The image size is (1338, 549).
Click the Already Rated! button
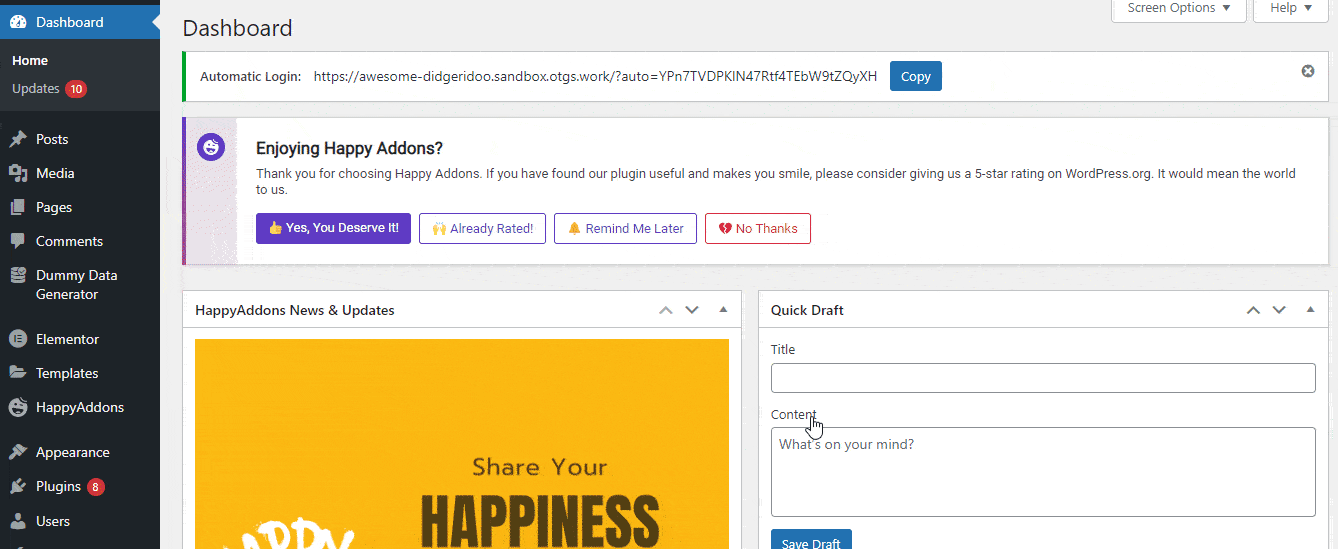(x=482, y=228)
